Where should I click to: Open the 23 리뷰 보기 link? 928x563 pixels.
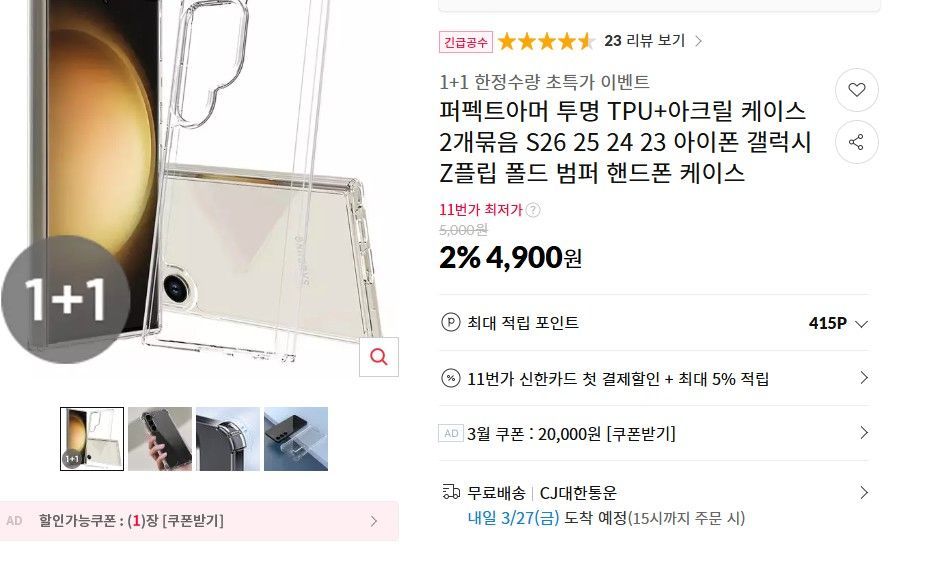coord(653,41)
